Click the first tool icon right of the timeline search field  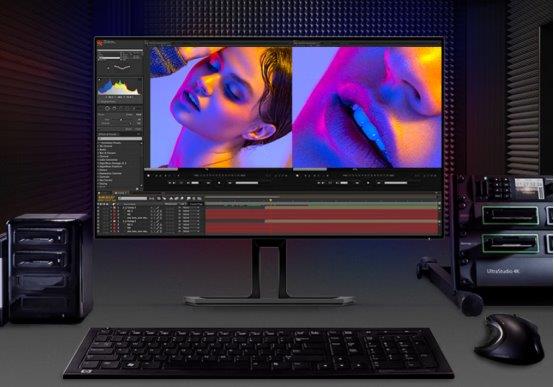point(151,199)
